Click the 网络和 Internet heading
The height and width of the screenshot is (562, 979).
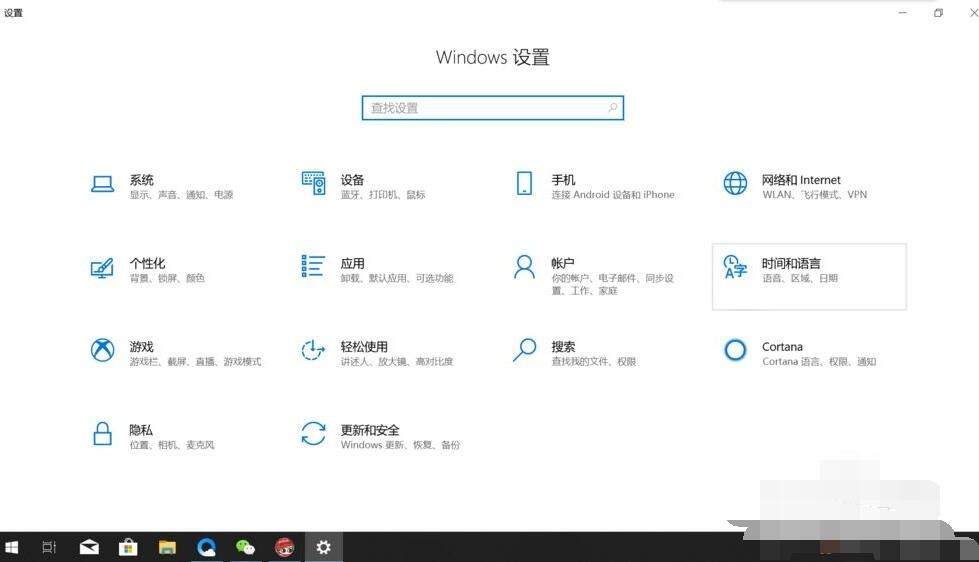(x=801, y=180)
